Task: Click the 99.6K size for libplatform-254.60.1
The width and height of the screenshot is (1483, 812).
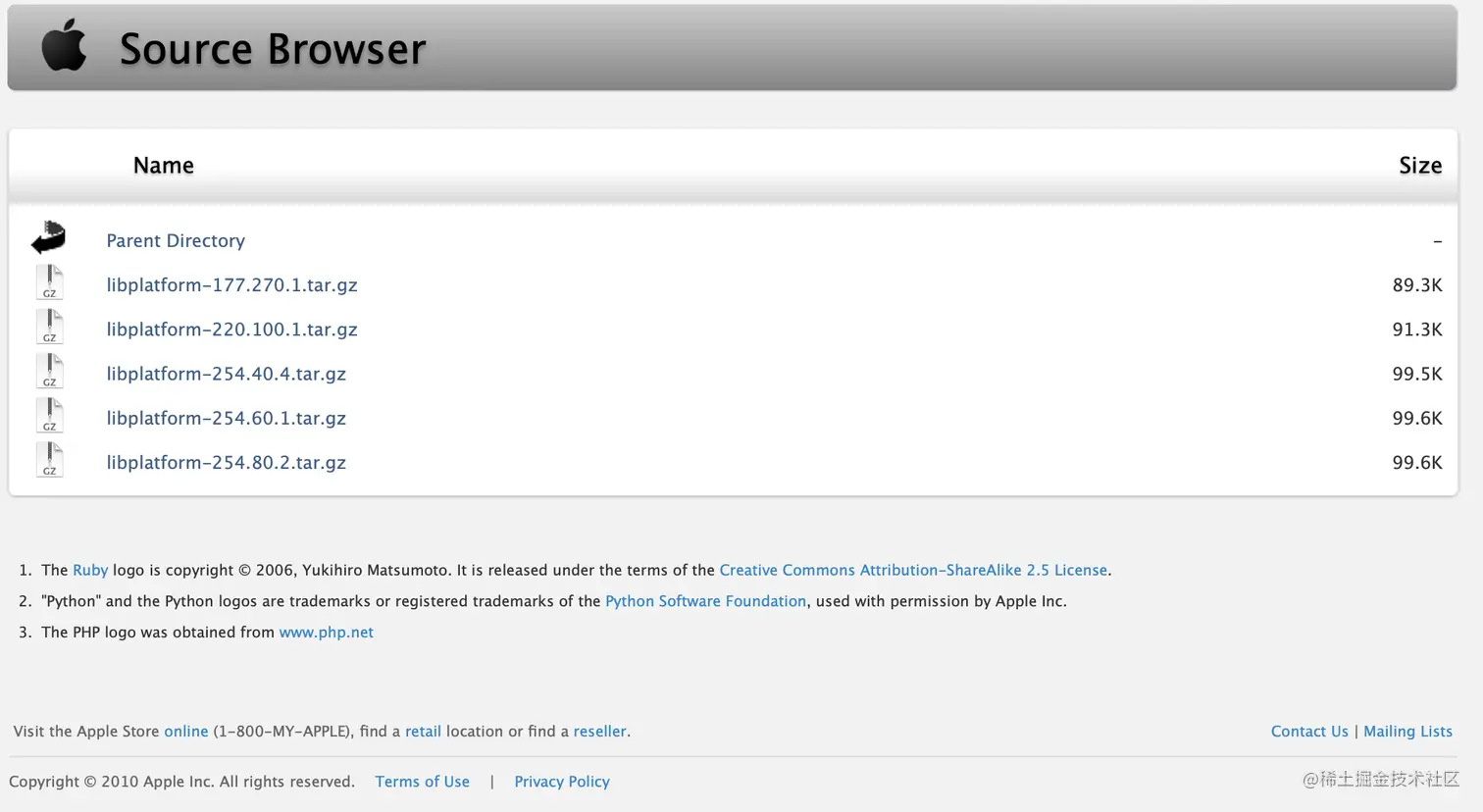Action: coord(1417,418)
